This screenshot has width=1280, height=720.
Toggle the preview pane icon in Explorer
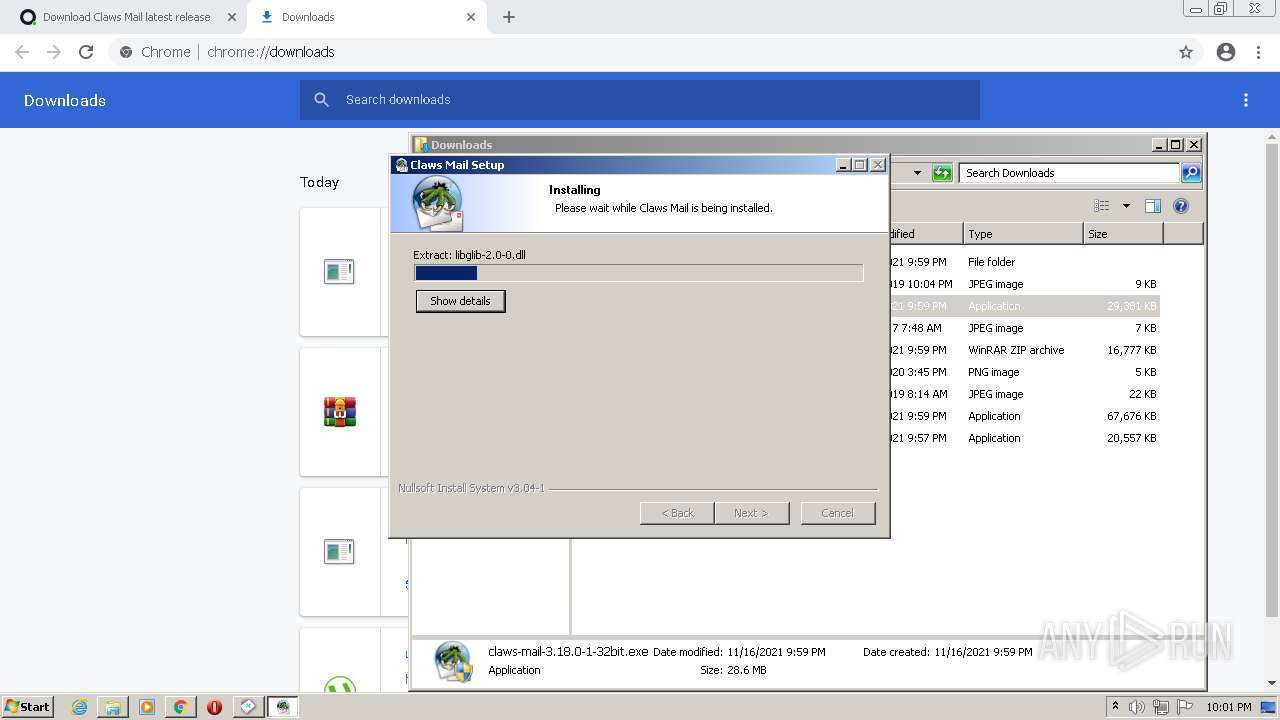coord(1152,206)
